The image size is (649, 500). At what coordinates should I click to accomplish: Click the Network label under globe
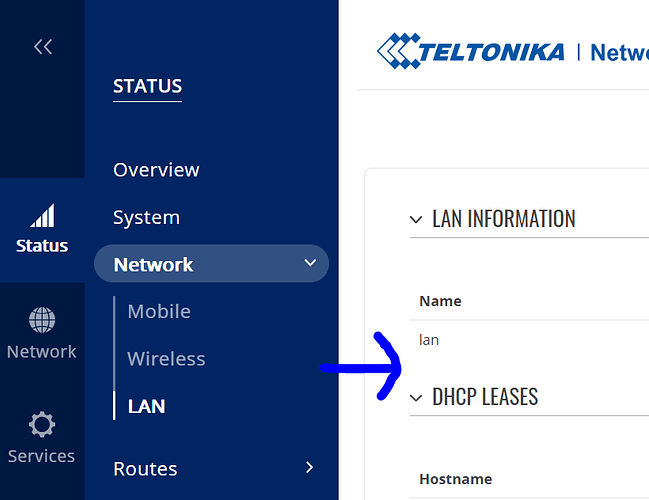tap(41, 352)
